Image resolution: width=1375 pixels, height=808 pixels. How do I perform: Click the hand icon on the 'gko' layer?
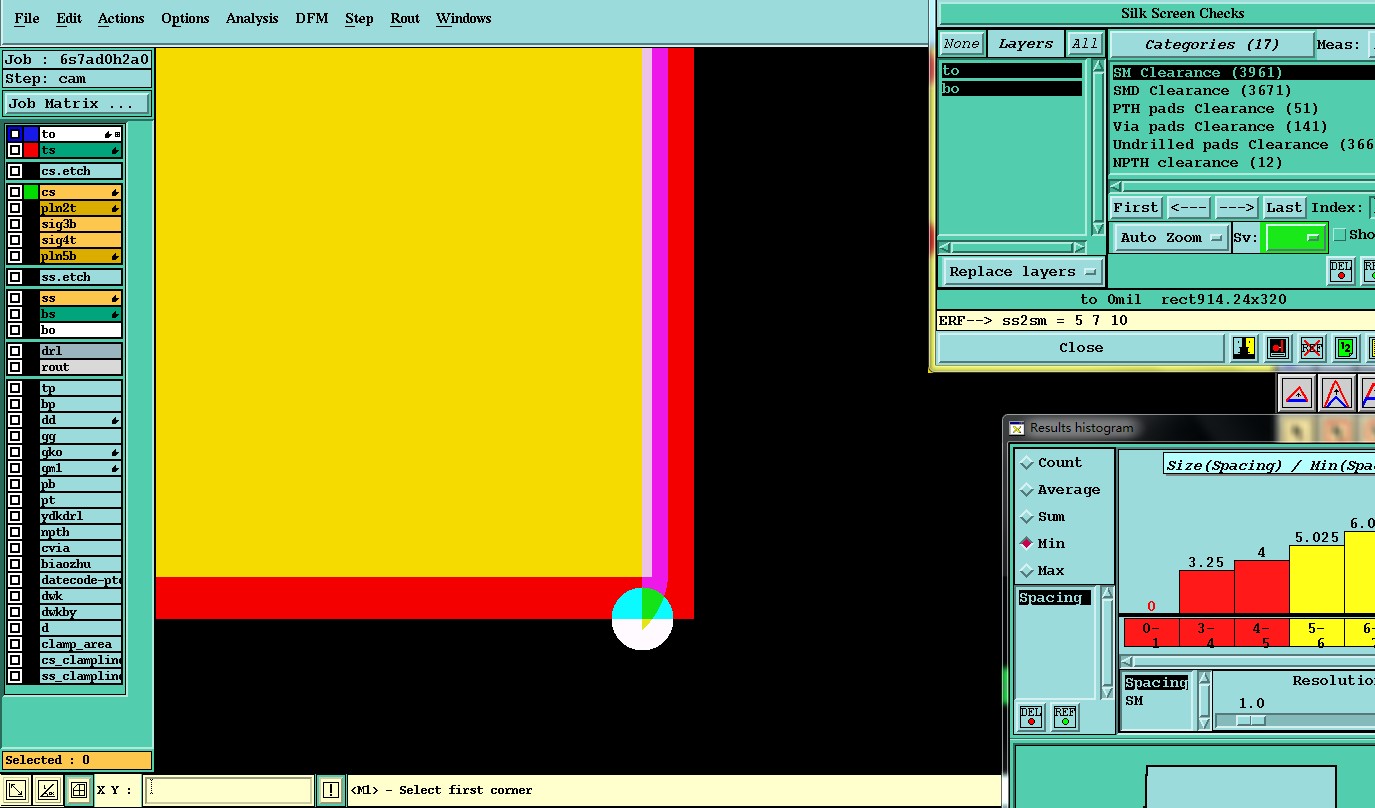115,453
